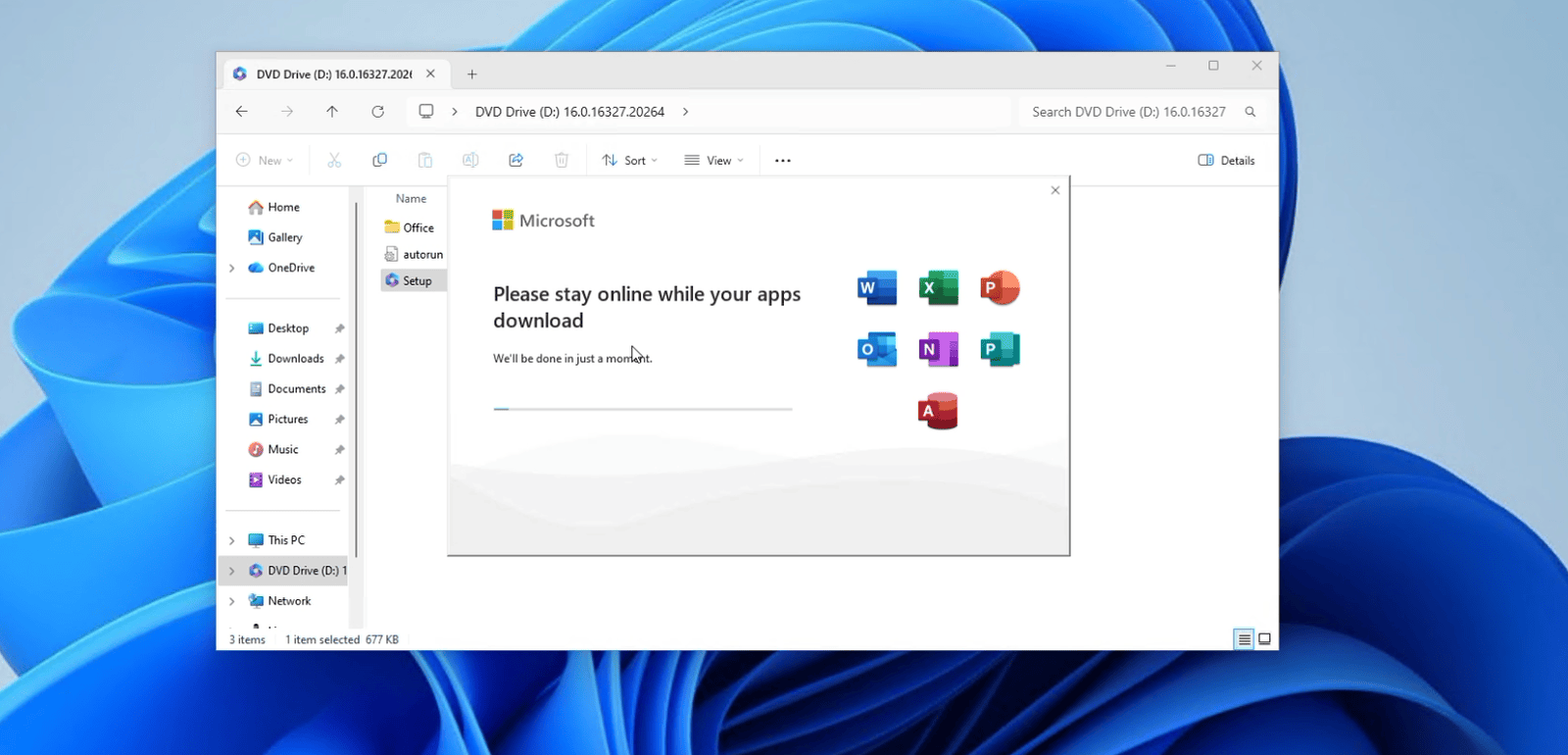The width and height of the screenshot is (1568, 755).
Task: Click the This PC monitor icon in address bar
Action: [426, 112]
